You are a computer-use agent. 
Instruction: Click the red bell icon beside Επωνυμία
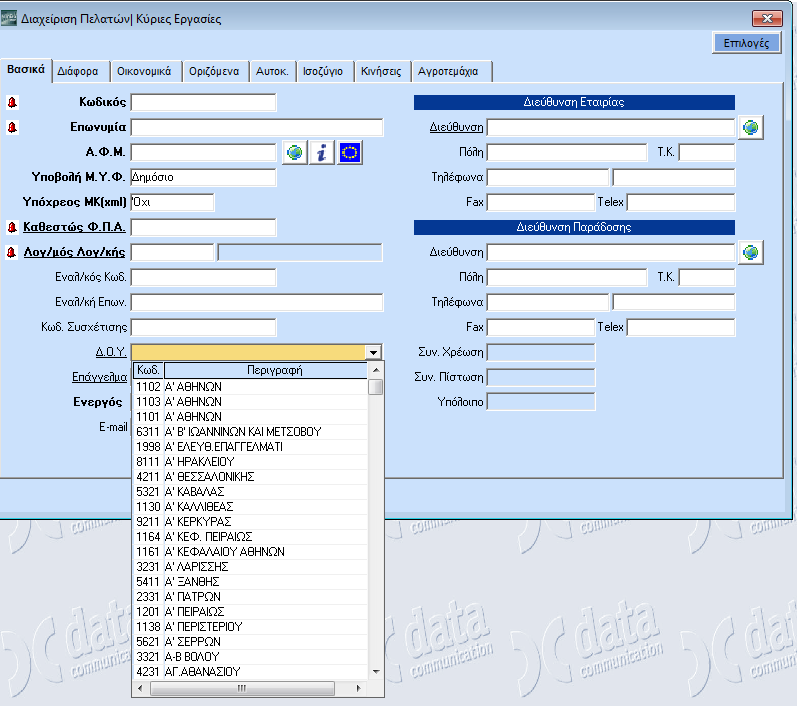pyautogui.click(x=12, y=127)
